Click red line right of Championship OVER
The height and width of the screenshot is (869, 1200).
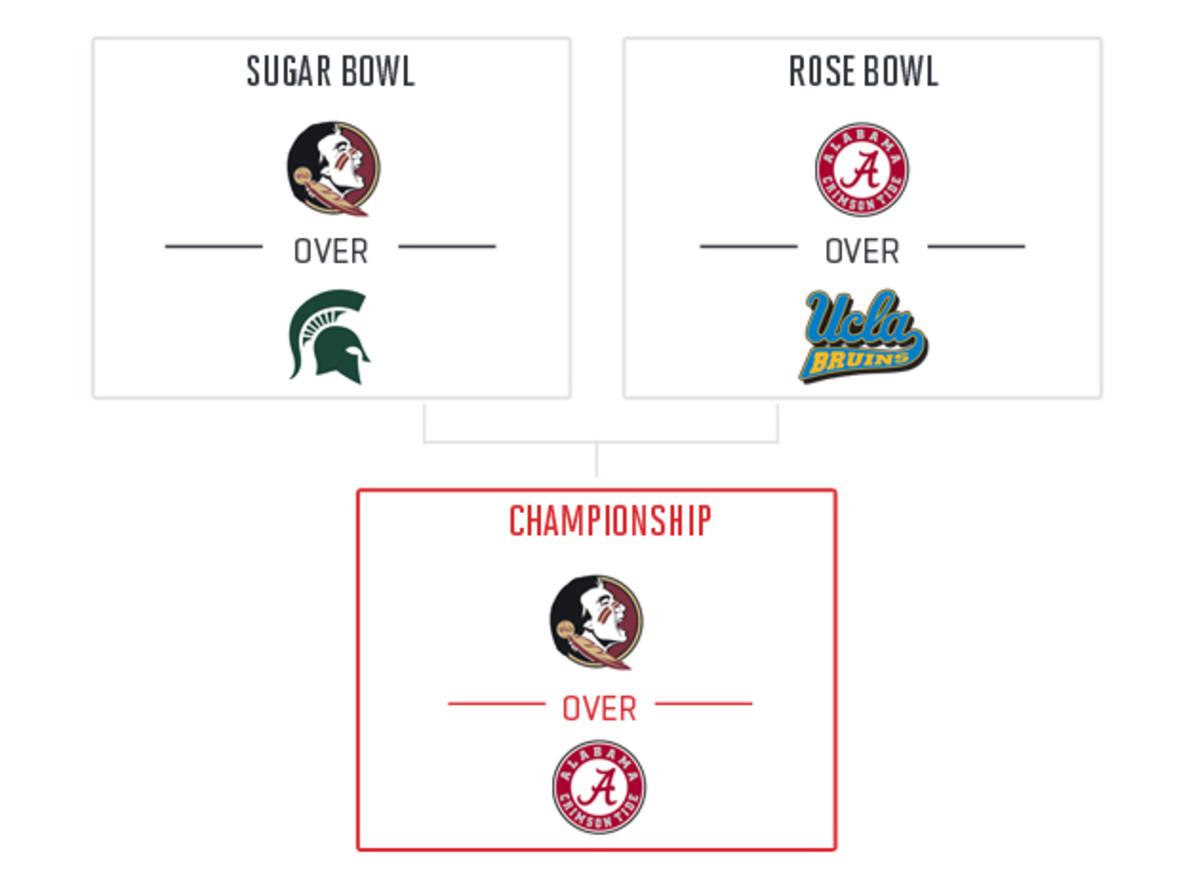pyautogui.click(x=703, y=704)
